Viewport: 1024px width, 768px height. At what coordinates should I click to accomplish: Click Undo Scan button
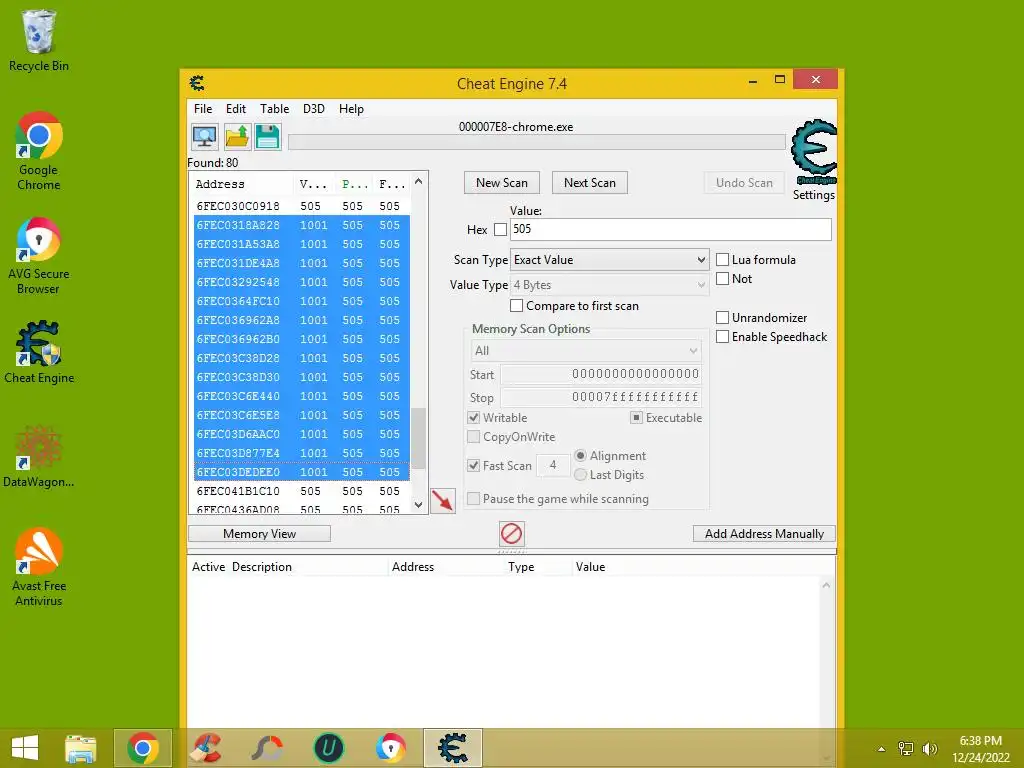point(744,183)
